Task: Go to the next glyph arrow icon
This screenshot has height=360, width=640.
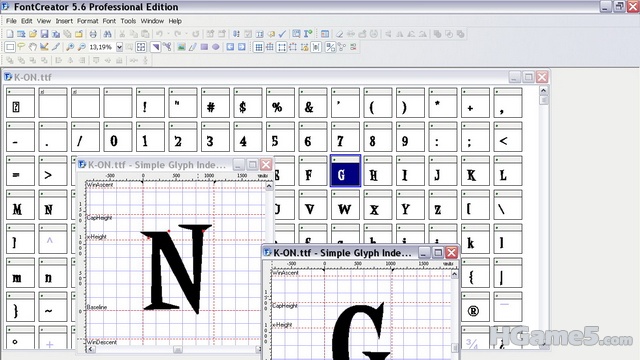Action: (242, 47)
